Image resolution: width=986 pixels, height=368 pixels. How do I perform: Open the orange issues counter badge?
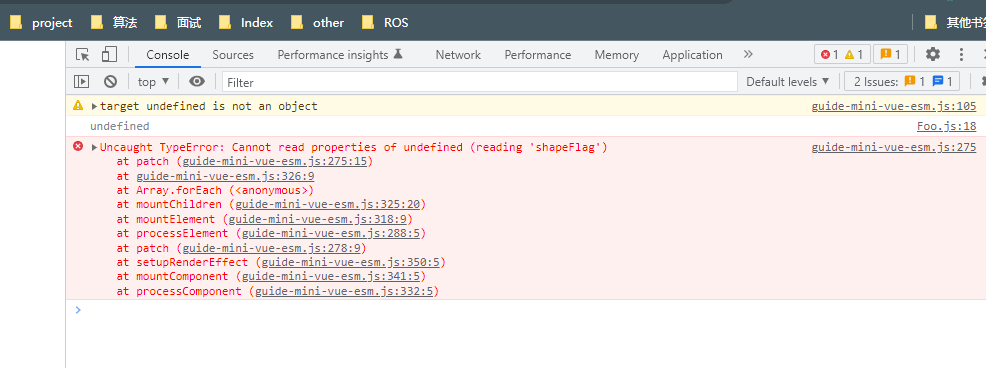coord(890,55)
